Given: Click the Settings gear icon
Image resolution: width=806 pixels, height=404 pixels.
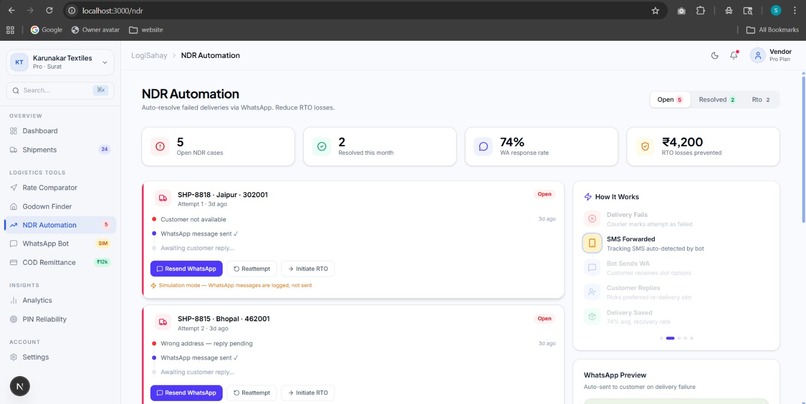Looking at the screenshot, I should (x=13, y=357).
